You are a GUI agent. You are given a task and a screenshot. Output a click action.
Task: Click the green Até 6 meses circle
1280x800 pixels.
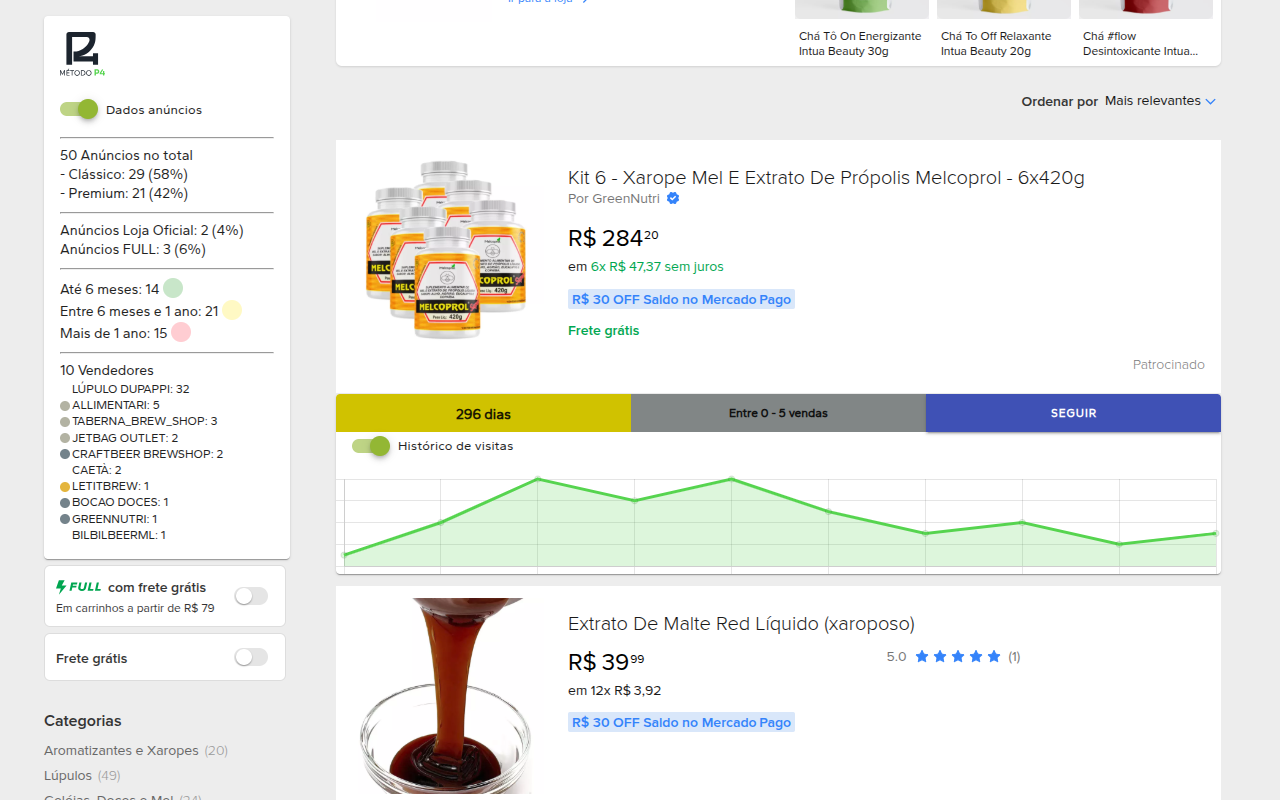click(173, 288)
